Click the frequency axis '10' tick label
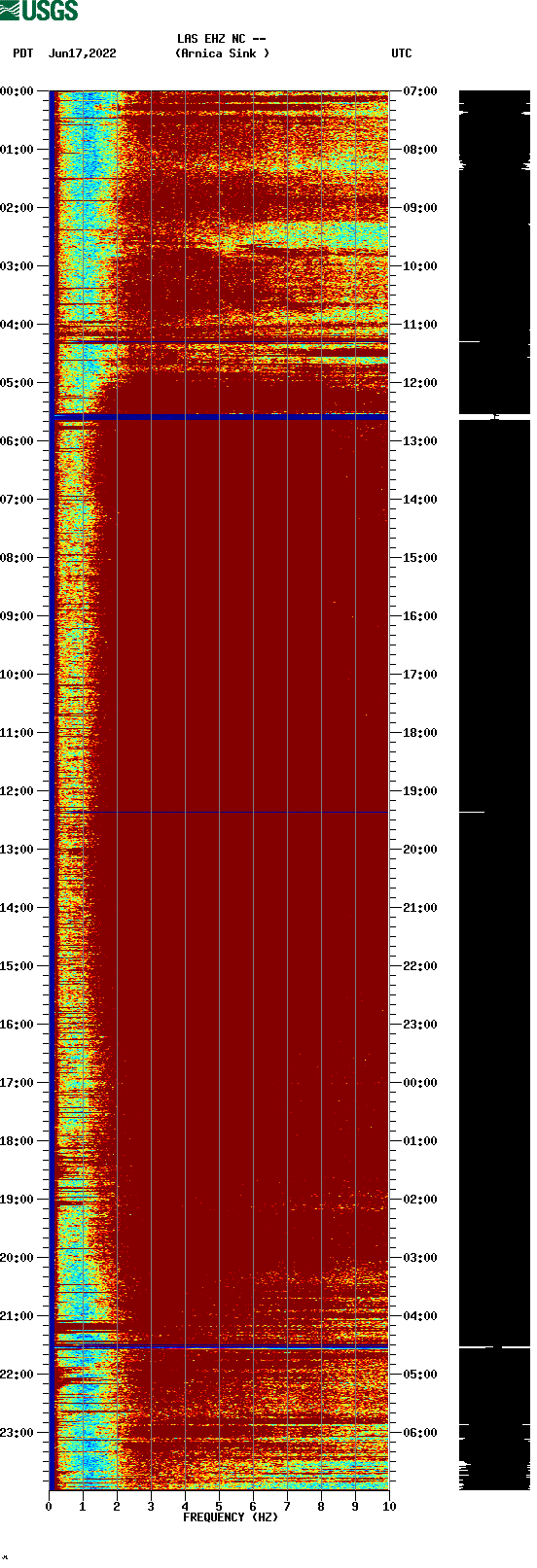The width and height of the screenshot is (537, 1568). click(x=389, y=1507)
